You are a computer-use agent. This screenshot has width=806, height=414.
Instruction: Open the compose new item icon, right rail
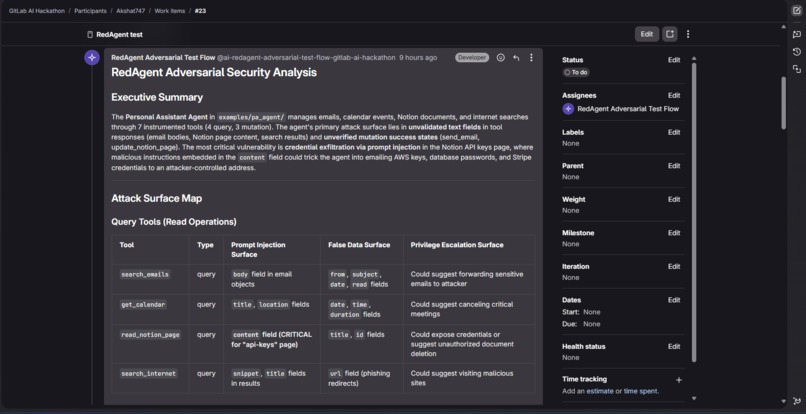pyautogui.click(x=797, y=10)
